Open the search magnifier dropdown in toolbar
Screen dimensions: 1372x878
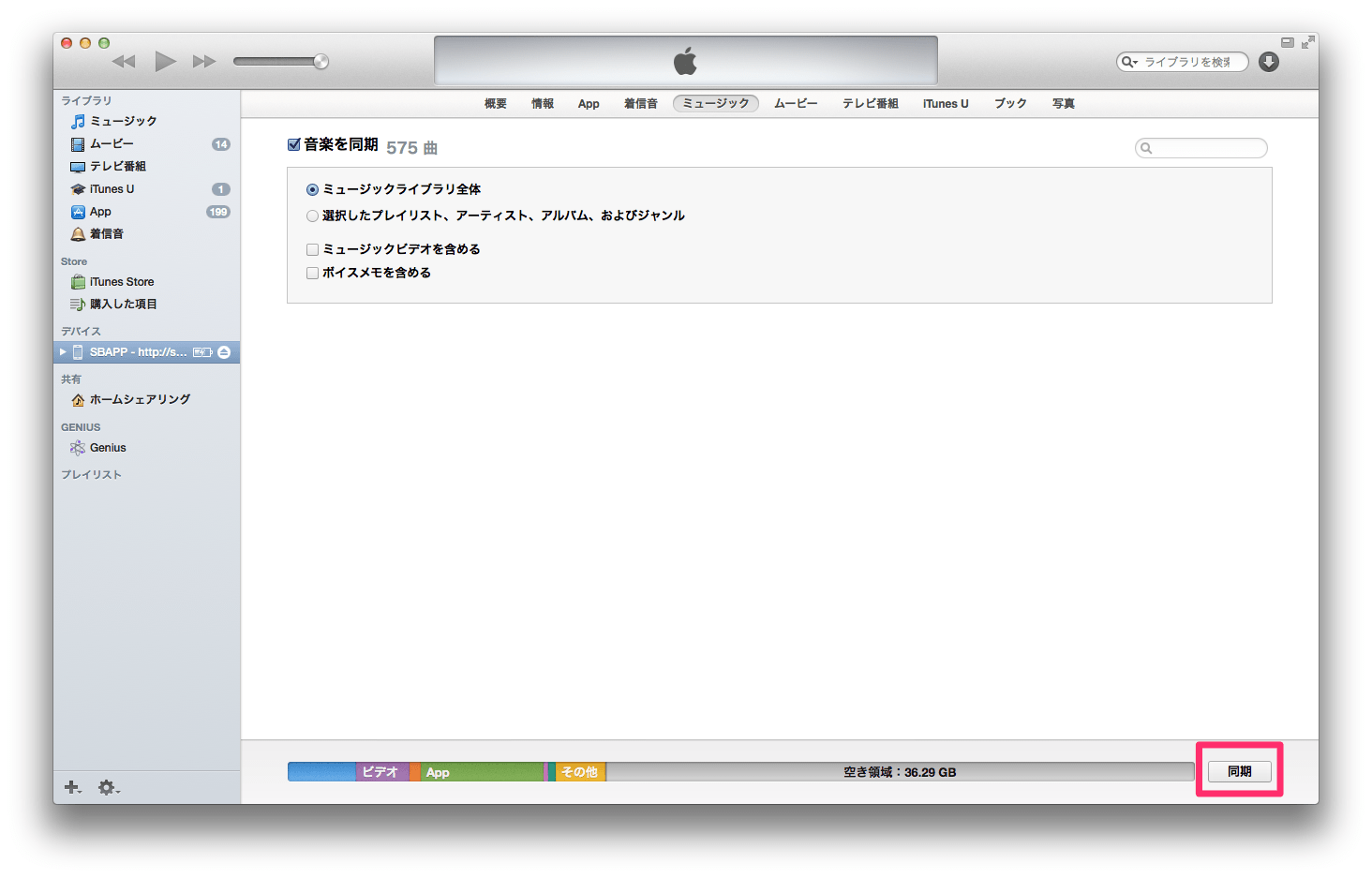(x=1129, y=62)
